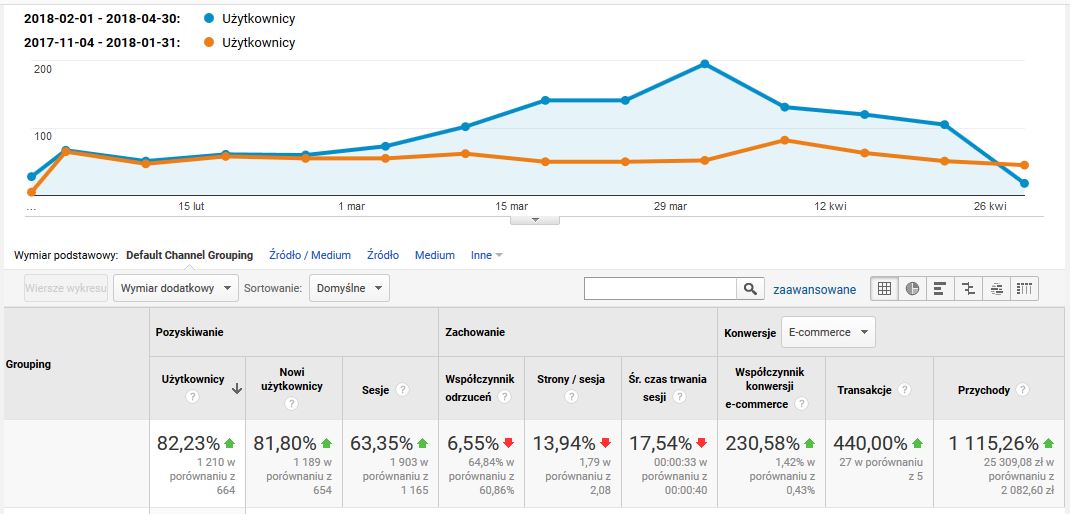Click the 2018-02-01 - 2018-04-30 date label

tap(102, 18)
